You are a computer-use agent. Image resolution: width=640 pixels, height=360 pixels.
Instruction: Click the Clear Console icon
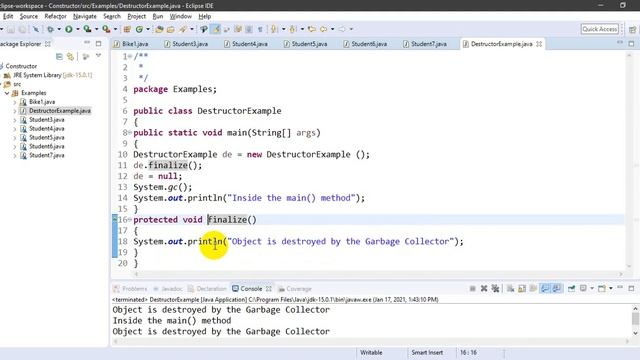coord(510,289)
